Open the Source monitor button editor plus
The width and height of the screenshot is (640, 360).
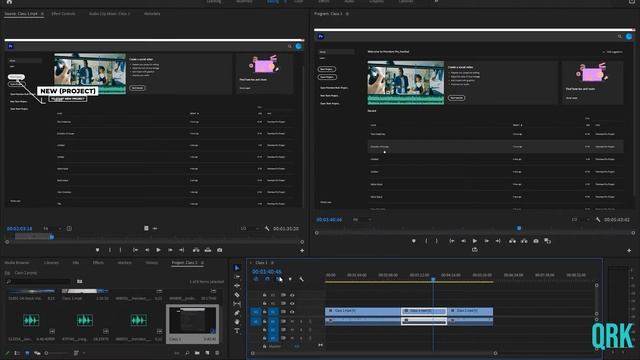[x=302, y=250]
